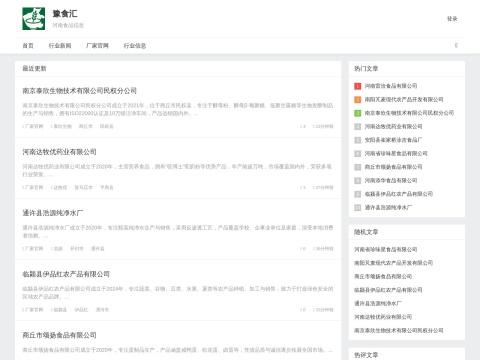Image resolution: width=480 pixels, height=360 pixels.
Task: Click the 热评文章 sidebar heading
Action: click(366, 355)
